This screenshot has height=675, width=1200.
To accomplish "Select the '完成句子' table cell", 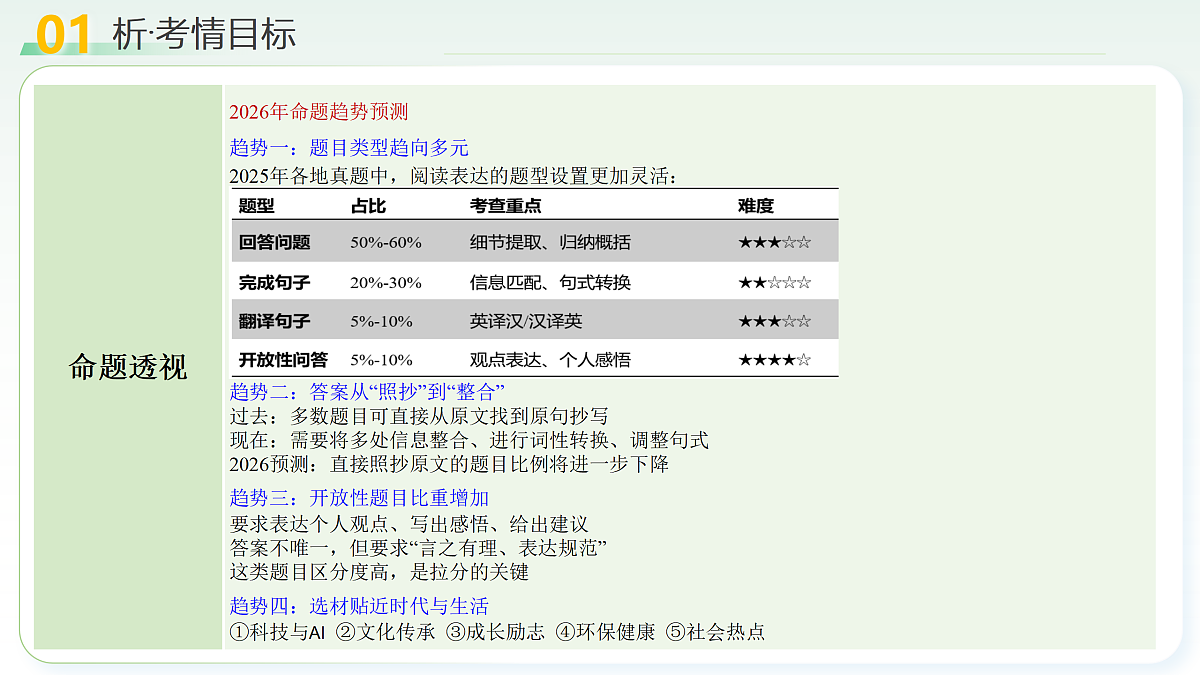I will 274,282.
